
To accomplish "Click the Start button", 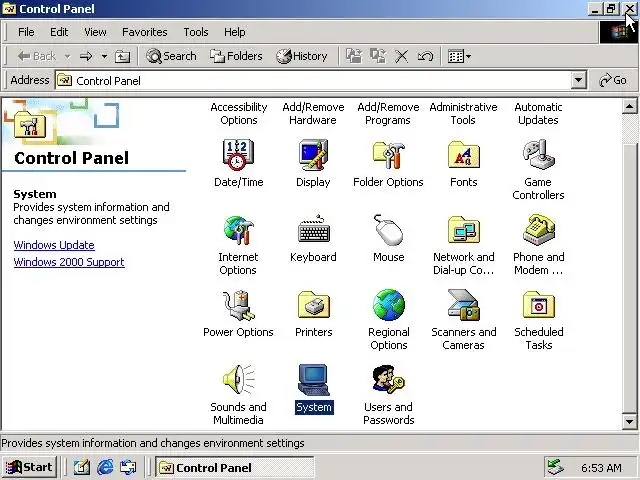I will (29, 467).
